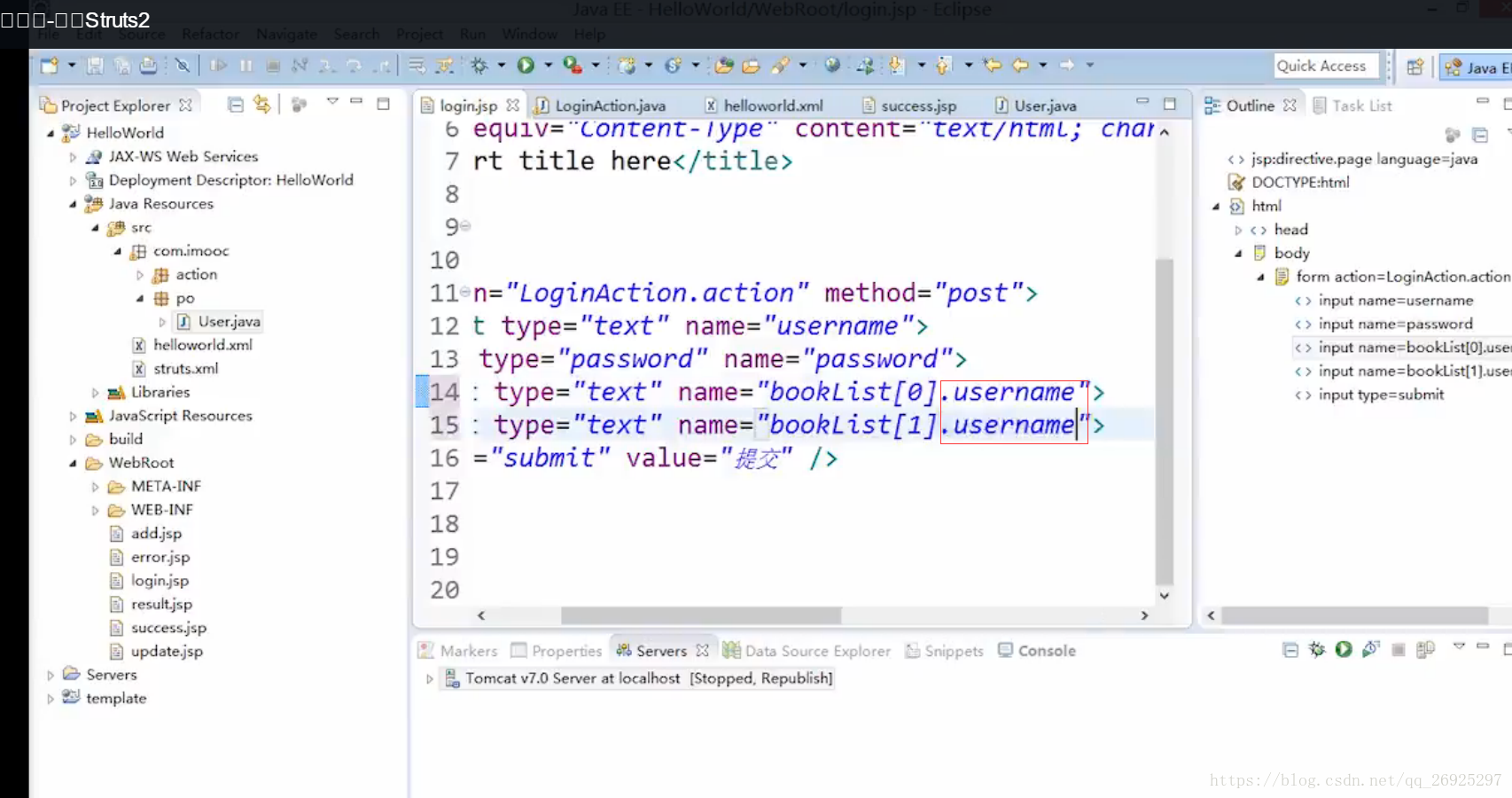1512x798 pixels.
Task: Select update.jsp in Project Explorer
Action: (156, 651)
